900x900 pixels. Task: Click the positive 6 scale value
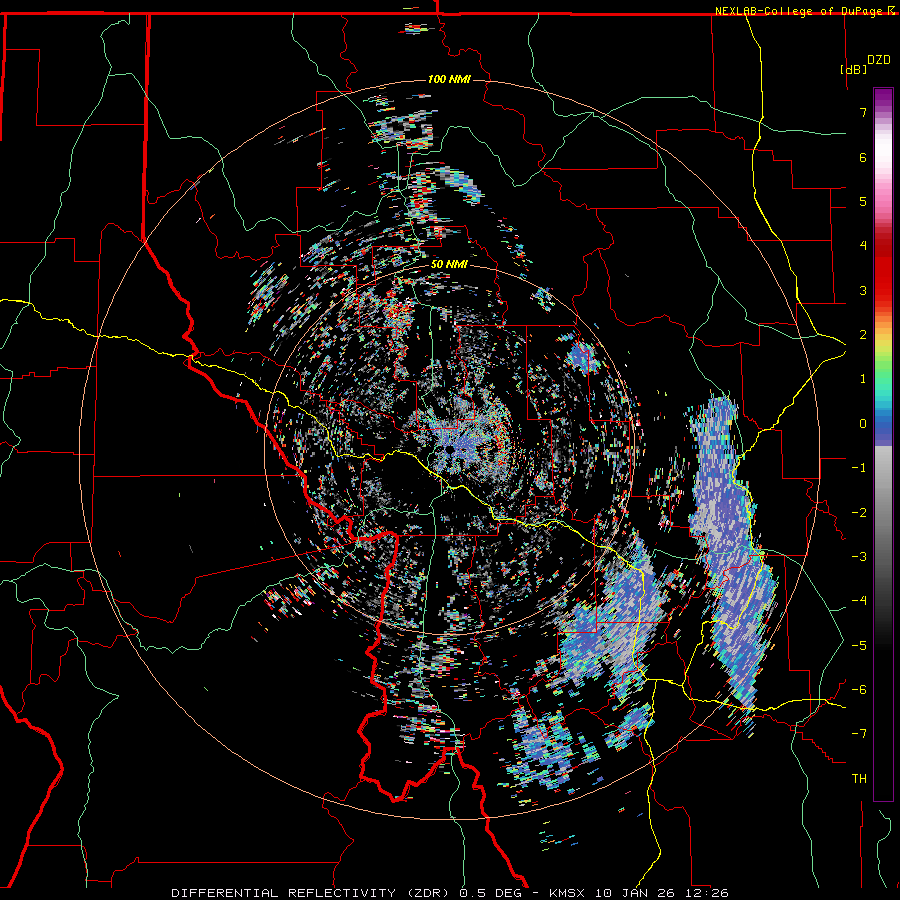(863, 157)
